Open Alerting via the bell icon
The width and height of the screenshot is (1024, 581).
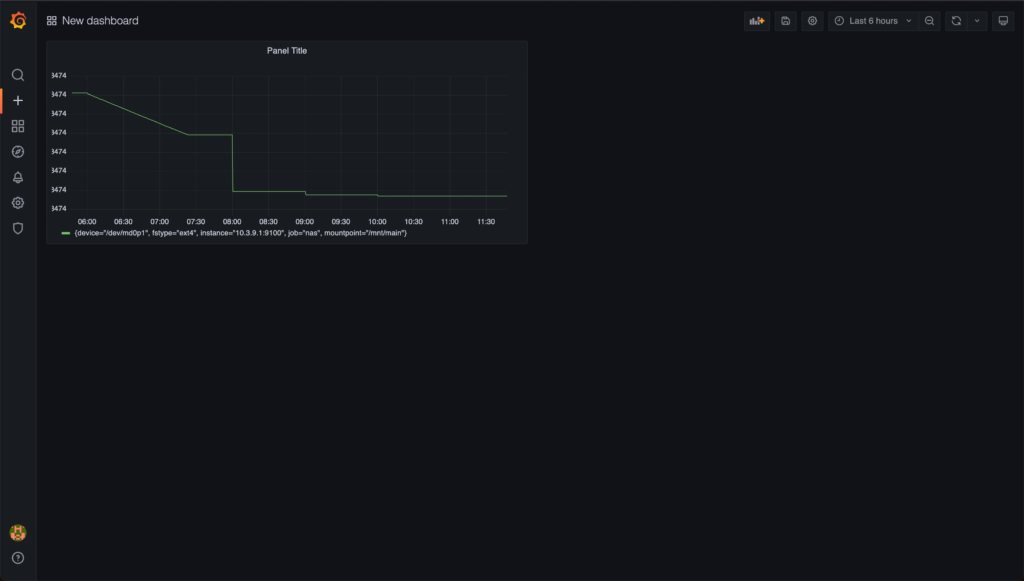[18, 178]
